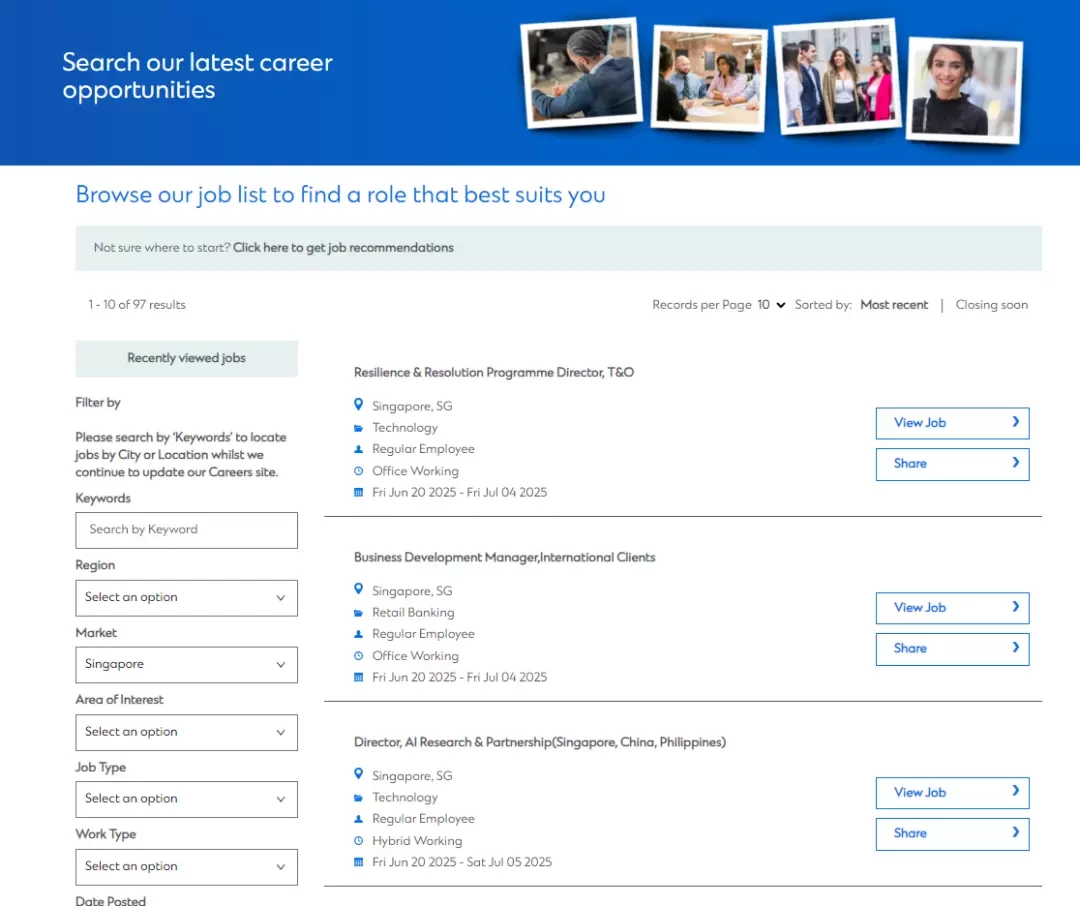Click clock icon beside Hybrid Working

(x=358, y=841)
